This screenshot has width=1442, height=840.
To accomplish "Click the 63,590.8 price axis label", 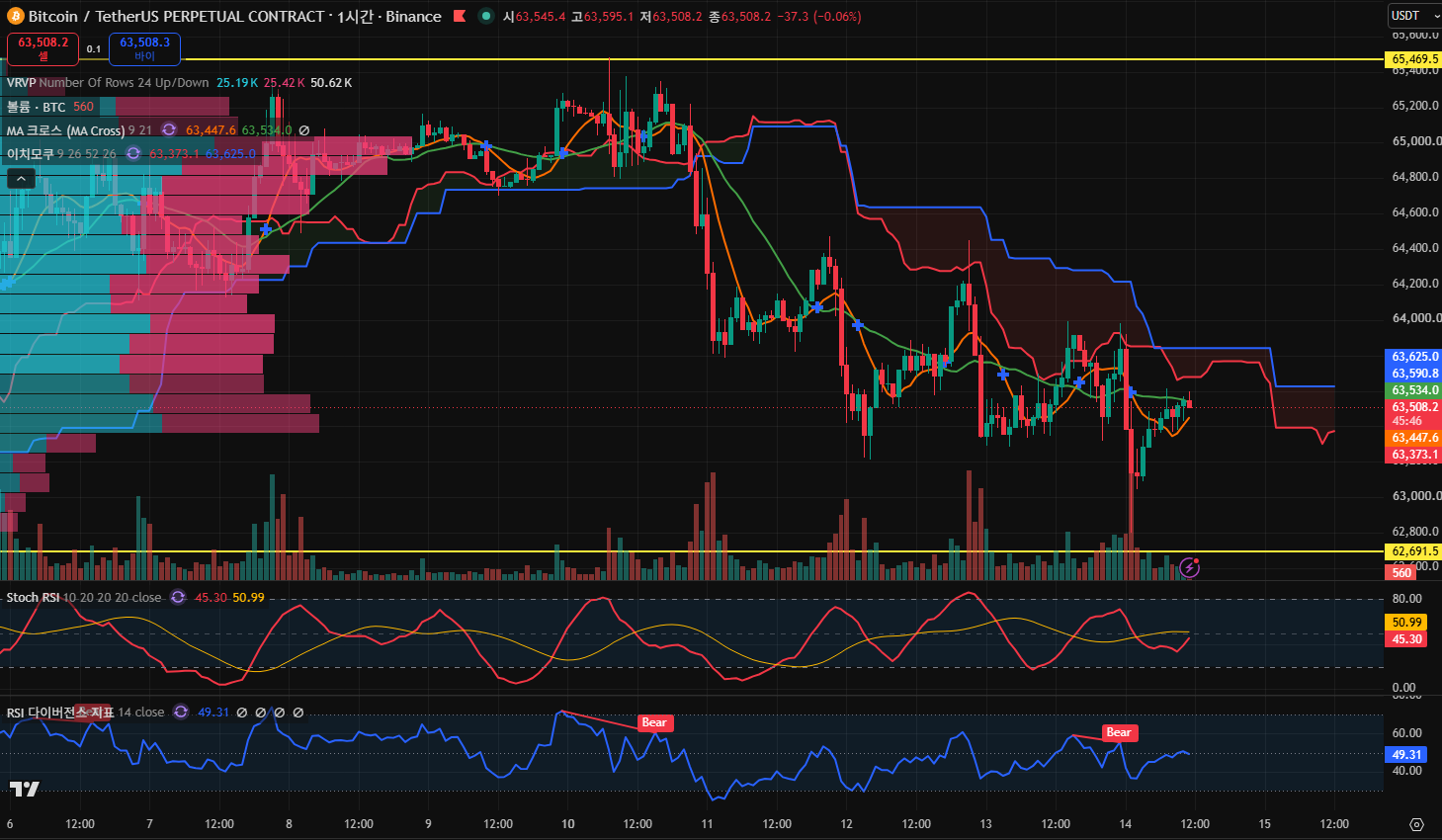I will [1414, 374].
